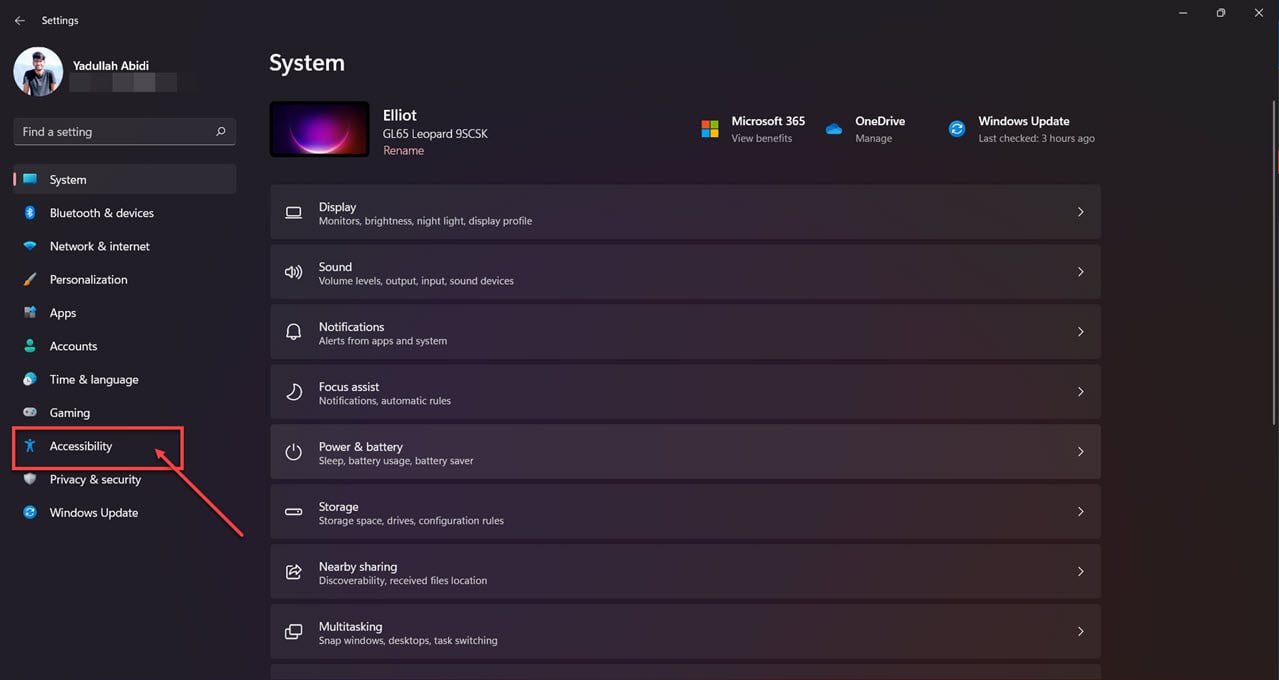Go to Time & language section
The height and width of the screenshot is (680, 1279).
coord(94,380)
